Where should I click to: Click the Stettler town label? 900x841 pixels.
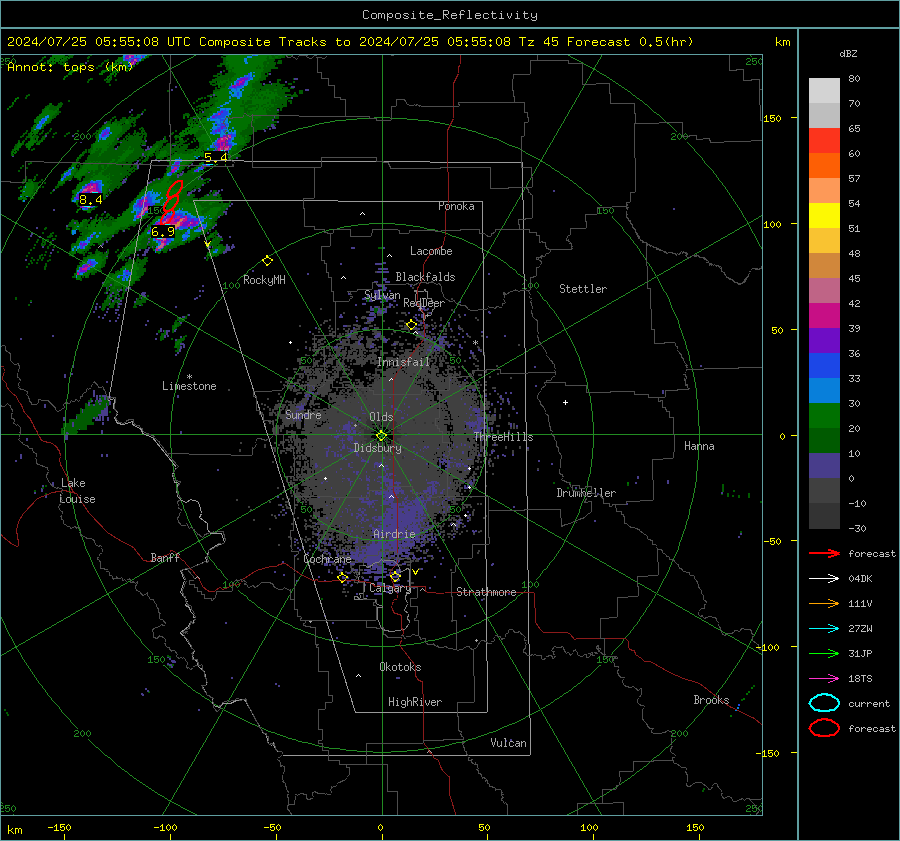tap(583, 289)
